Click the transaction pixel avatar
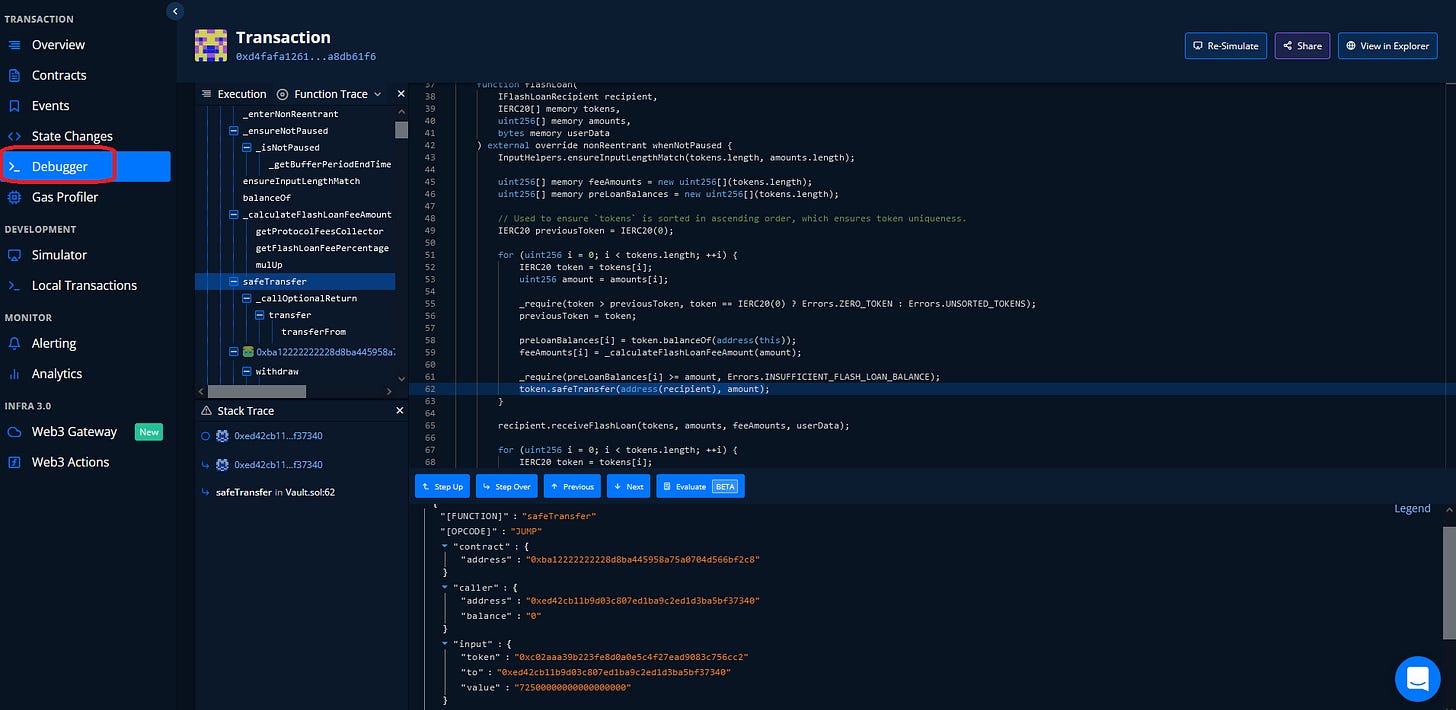 (x=210, y=45)
